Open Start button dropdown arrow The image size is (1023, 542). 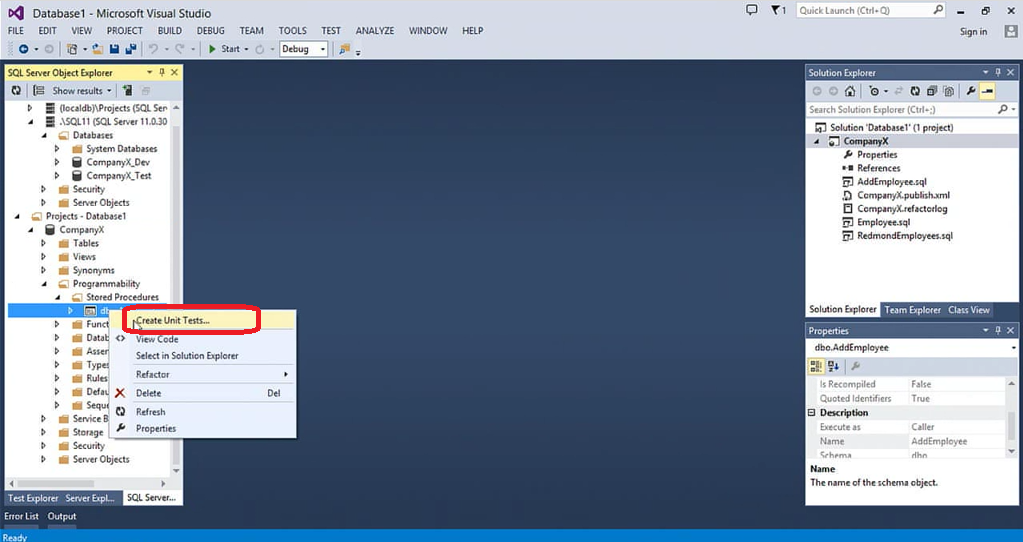click(x=247, y=49)
